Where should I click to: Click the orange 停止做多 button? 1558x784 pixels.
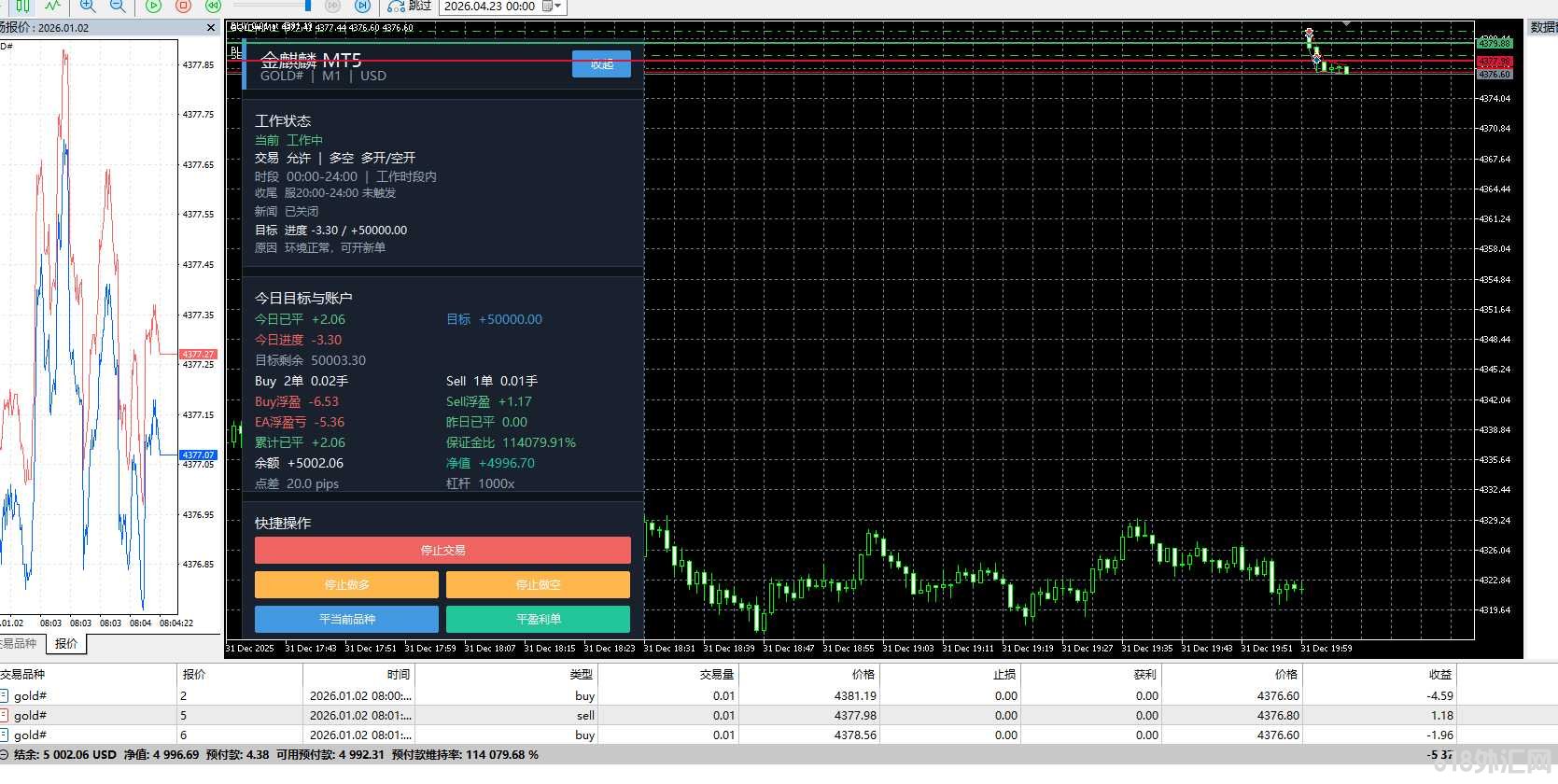[346, 584]
